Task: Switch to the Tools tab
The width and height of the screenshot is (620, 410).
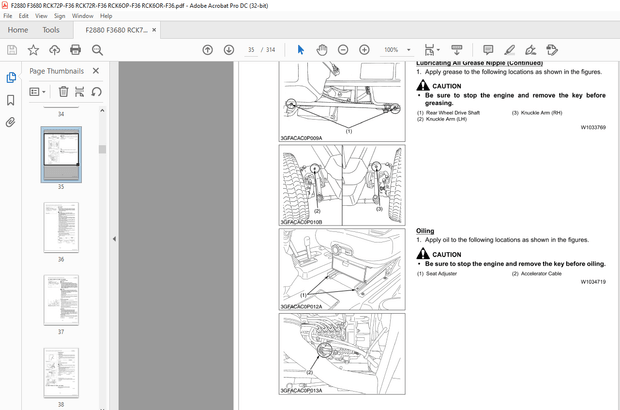Action: [x=51, y=30]
